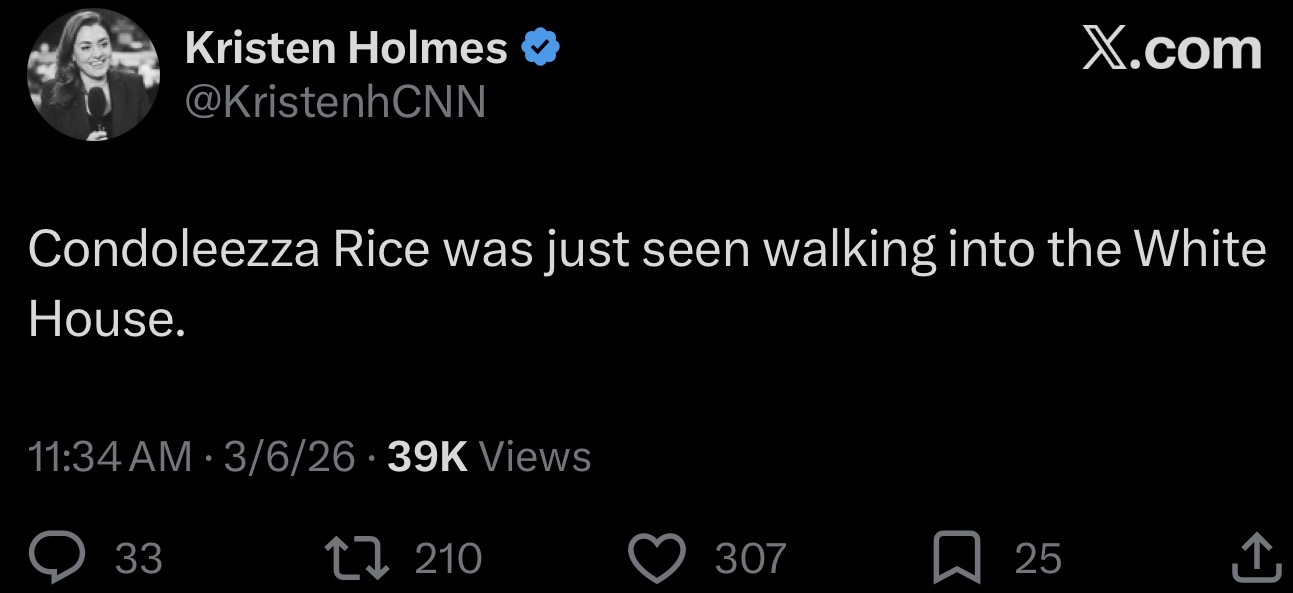Click the 3/6/26 date
The width and height of the screenshot is (1293, 593).
pyautogui.click(x=290, y=457)
